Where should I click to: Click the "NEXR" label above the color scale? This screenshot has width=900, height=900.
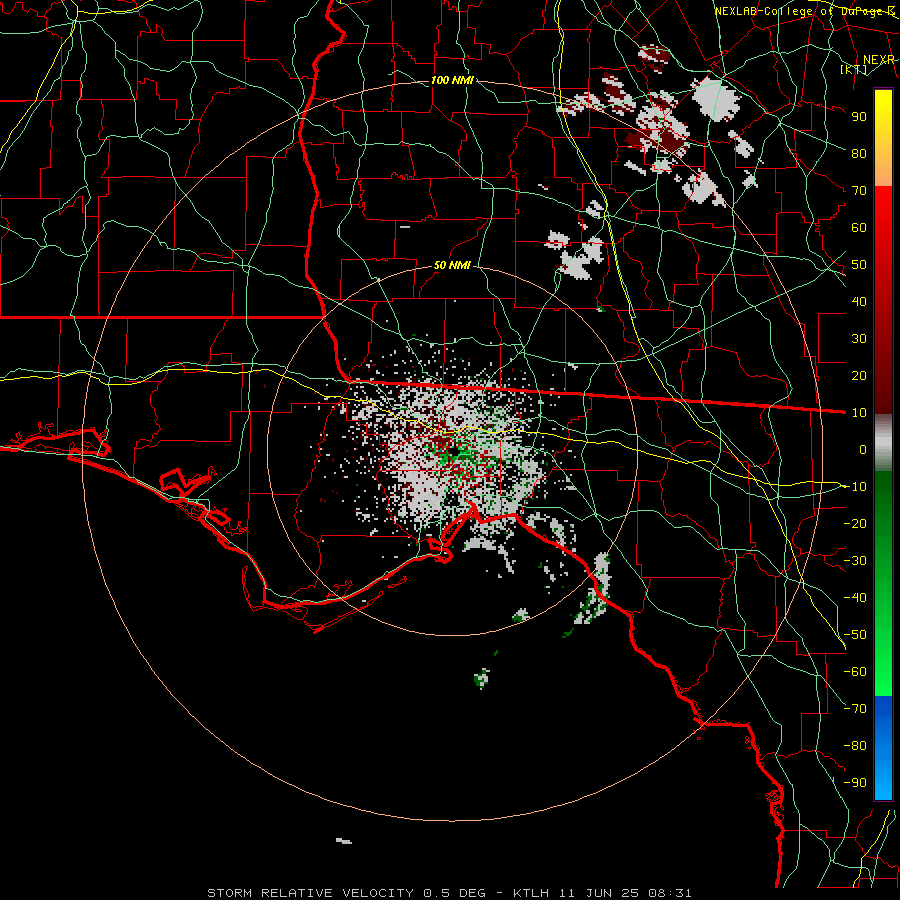pyautogui.click(x=879, y=60)
